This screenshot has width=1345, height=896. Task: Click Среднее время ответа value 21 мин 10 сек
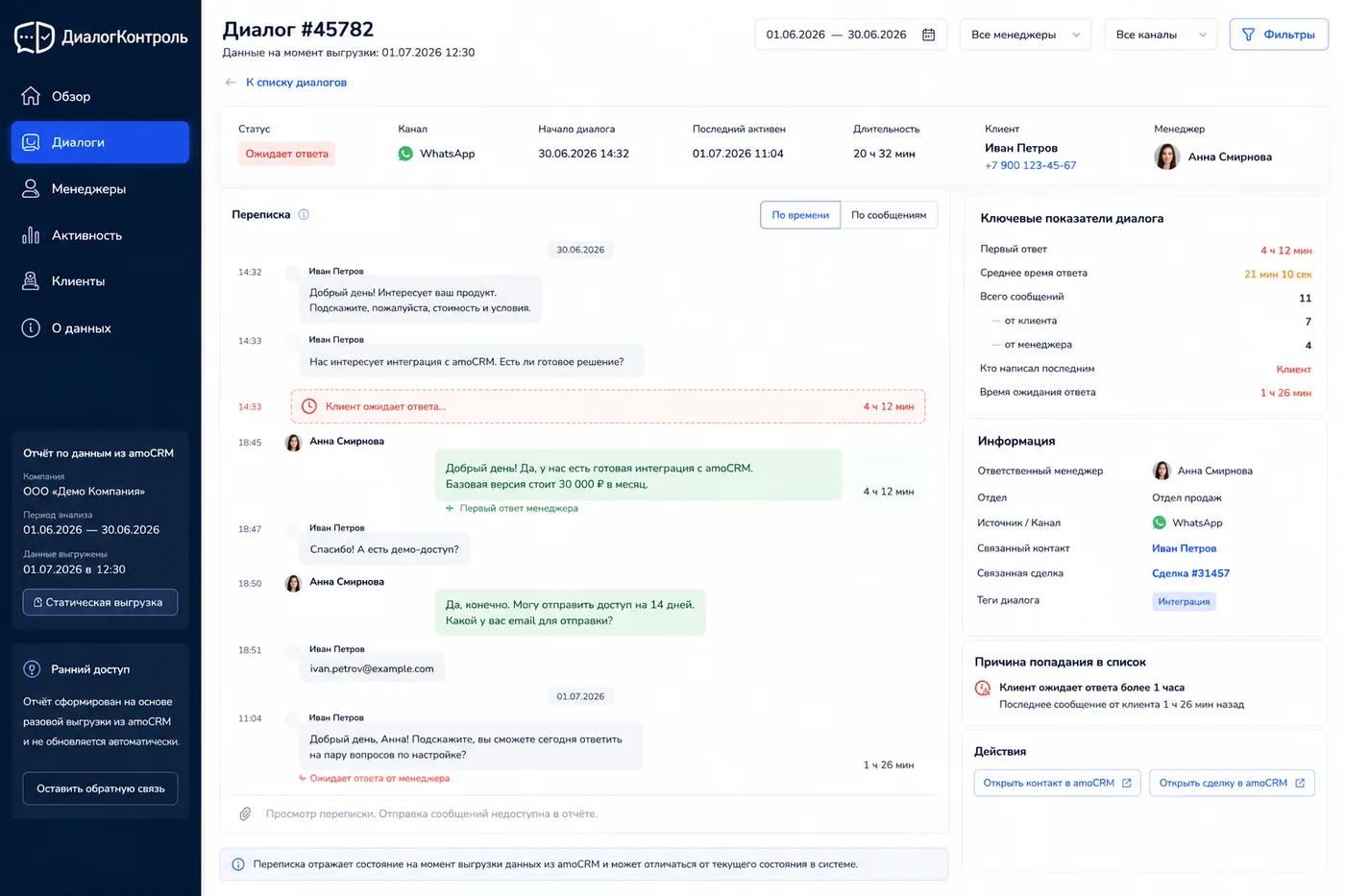click(x=1278, y=275)
